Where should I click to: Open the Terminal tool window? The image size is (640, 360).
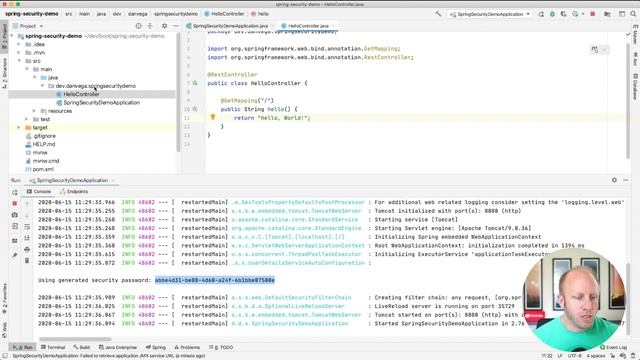(53, 347)
